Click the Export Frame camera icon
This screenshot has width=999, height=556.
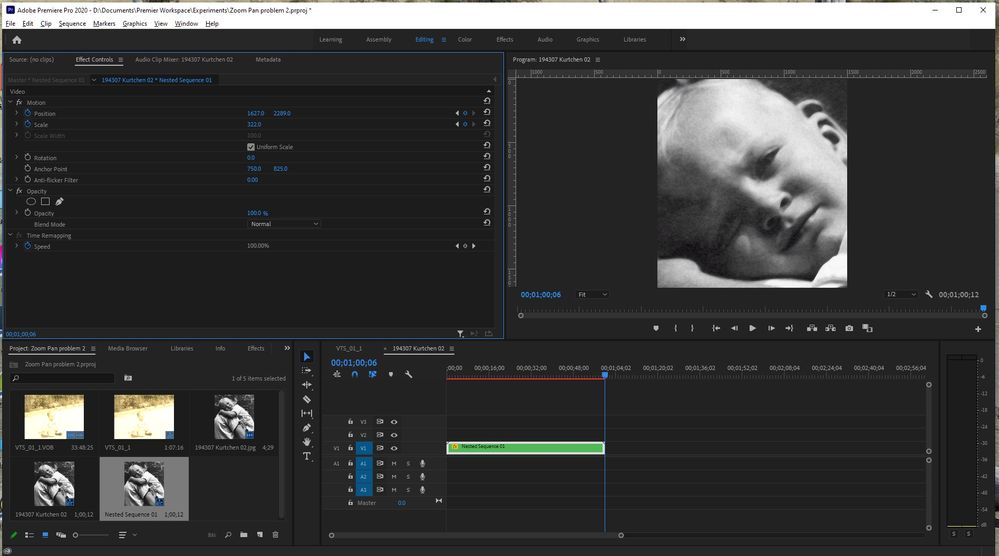tap(849, 328)
